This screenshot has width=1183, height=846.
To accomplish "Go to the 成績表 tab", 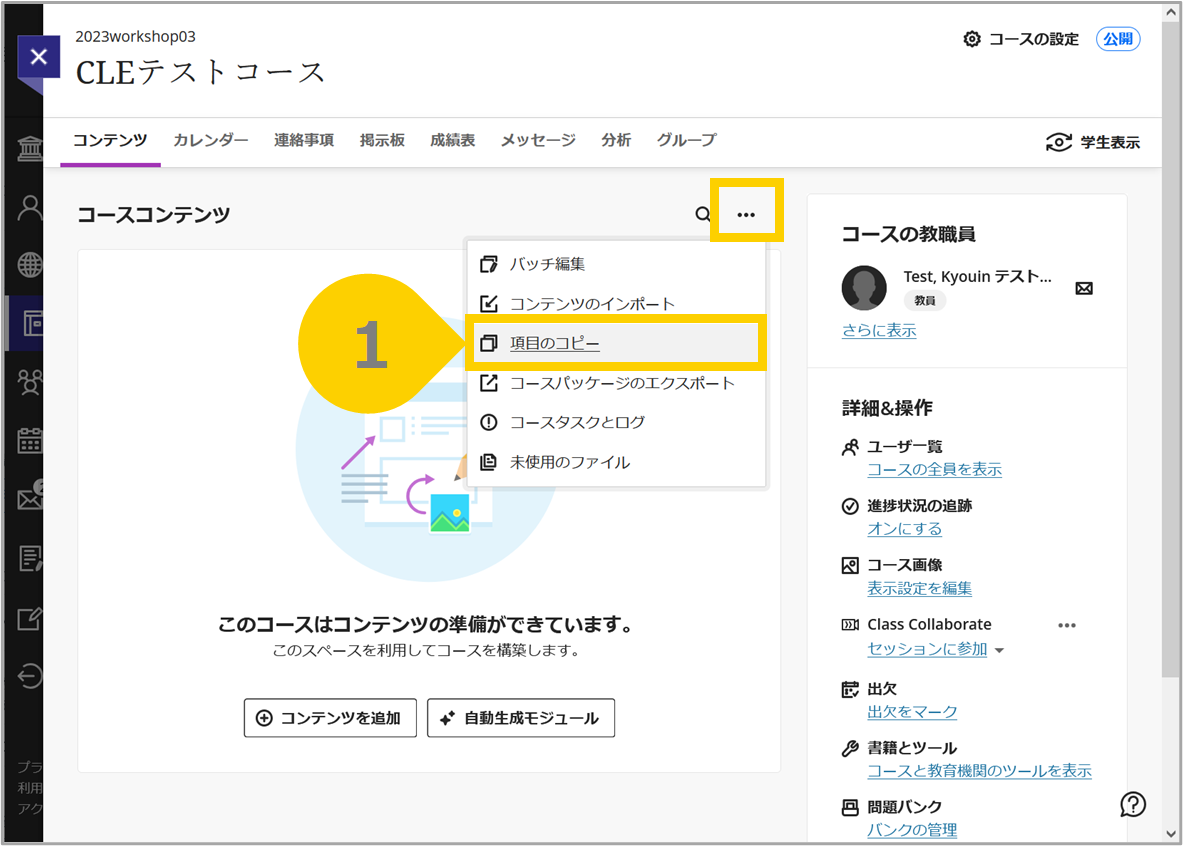I will pyautogui.click(x=453, y=140).
